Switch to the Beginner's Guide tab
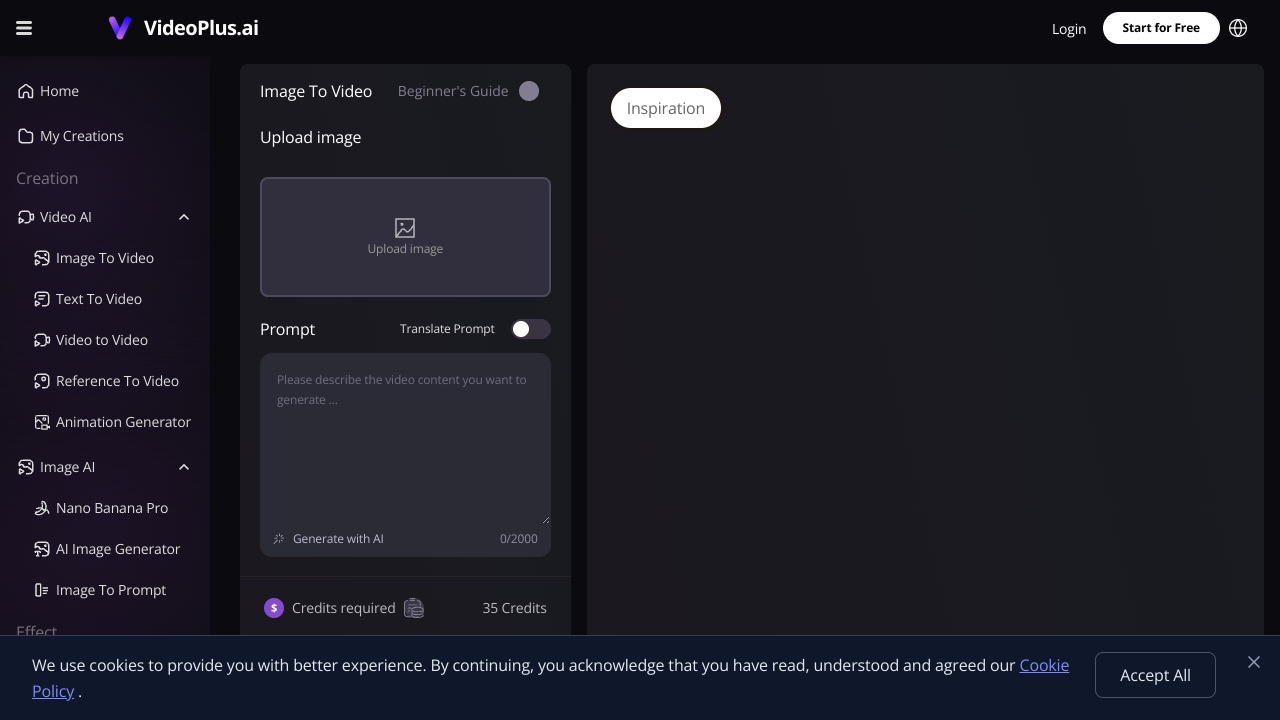The height and width of the screenshot is (720, 1280). [x=453, y=91]
